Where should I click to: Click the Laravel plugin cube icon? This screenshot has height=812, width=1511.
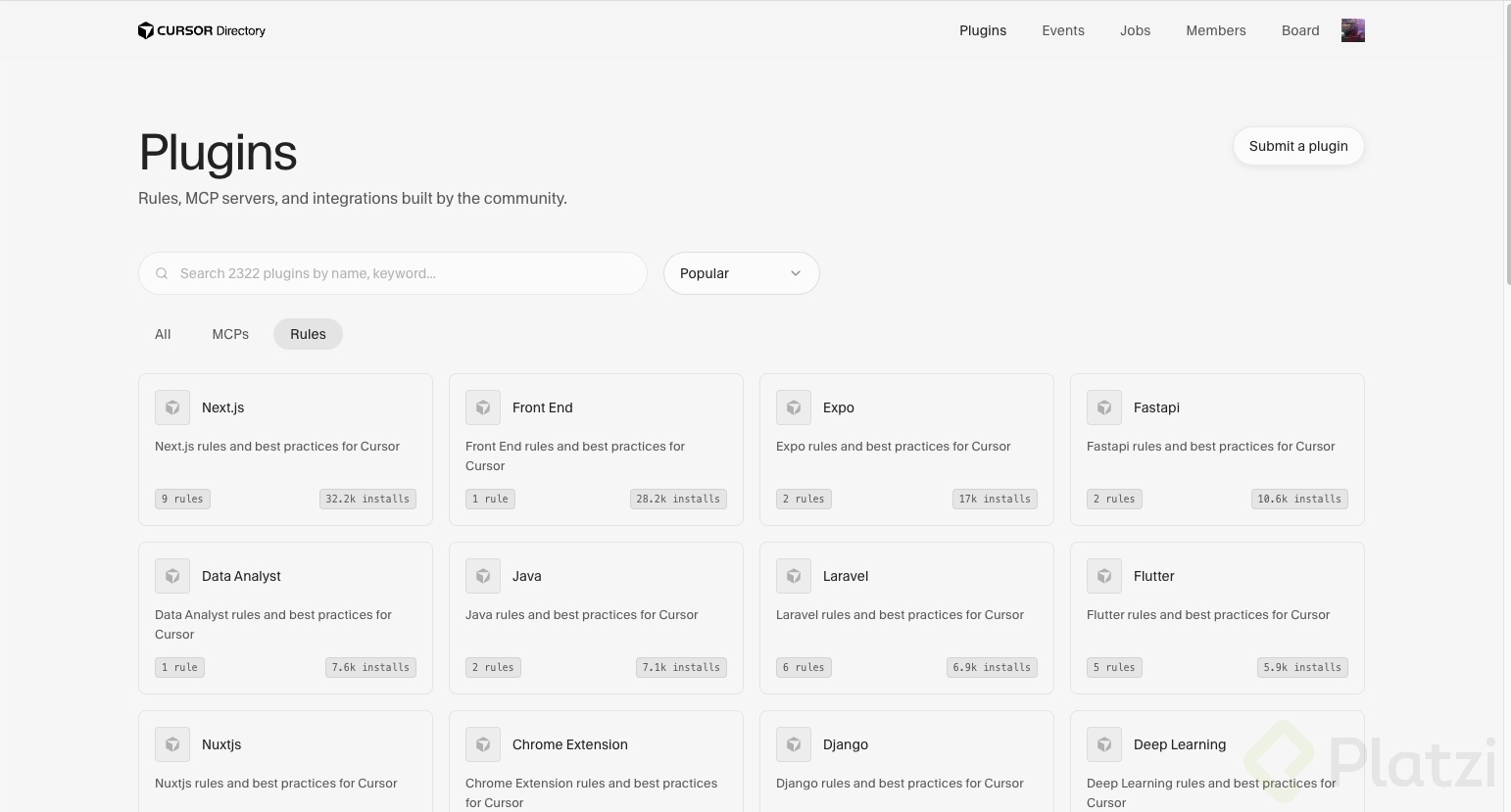(794, 576)
